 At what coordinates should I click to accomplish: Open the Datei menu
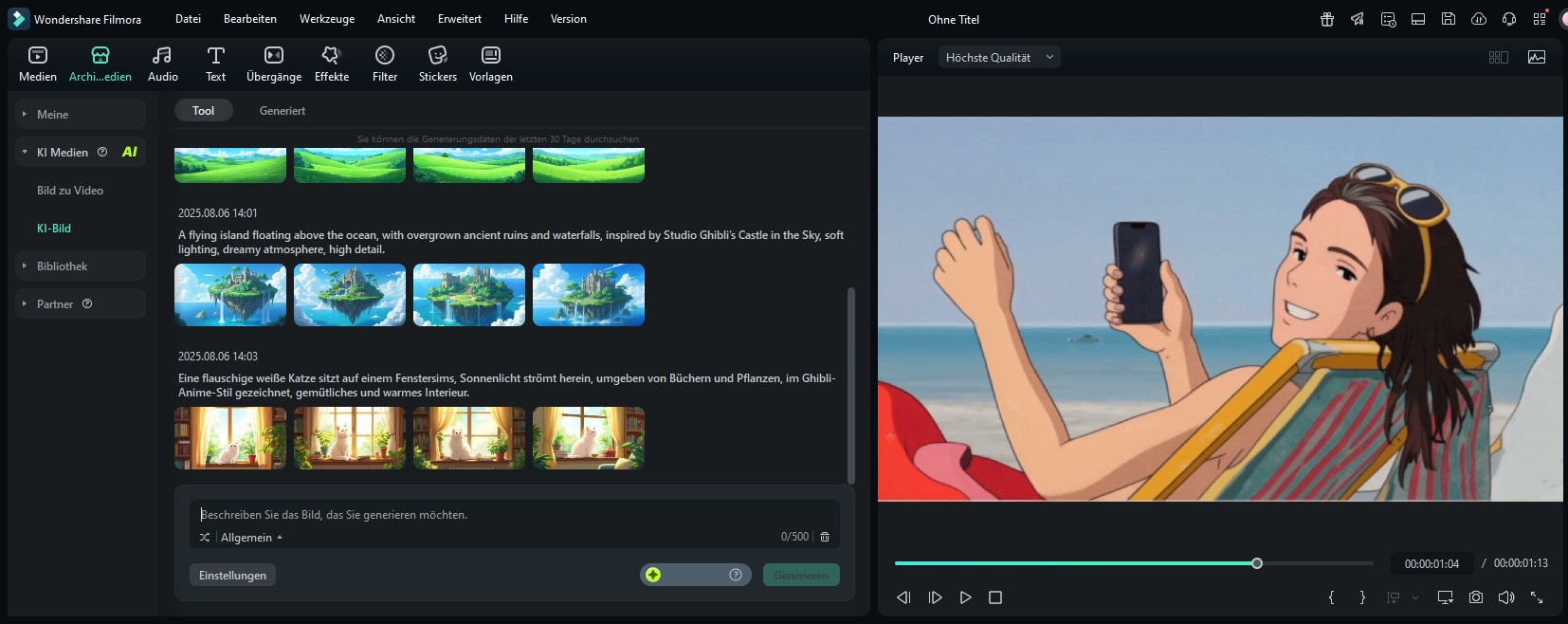(x=188, y=19)
